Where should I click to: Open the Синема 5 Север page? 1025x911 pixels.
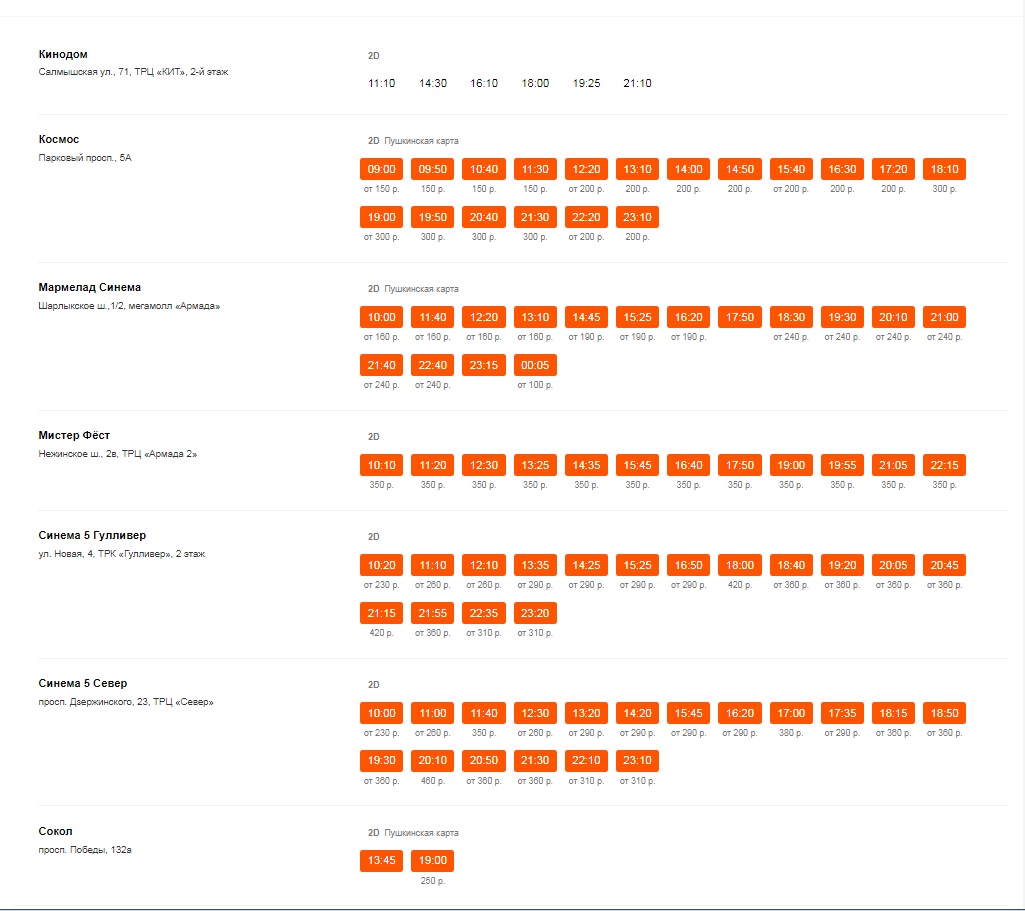pyautogui.click(x=83, y=683)
